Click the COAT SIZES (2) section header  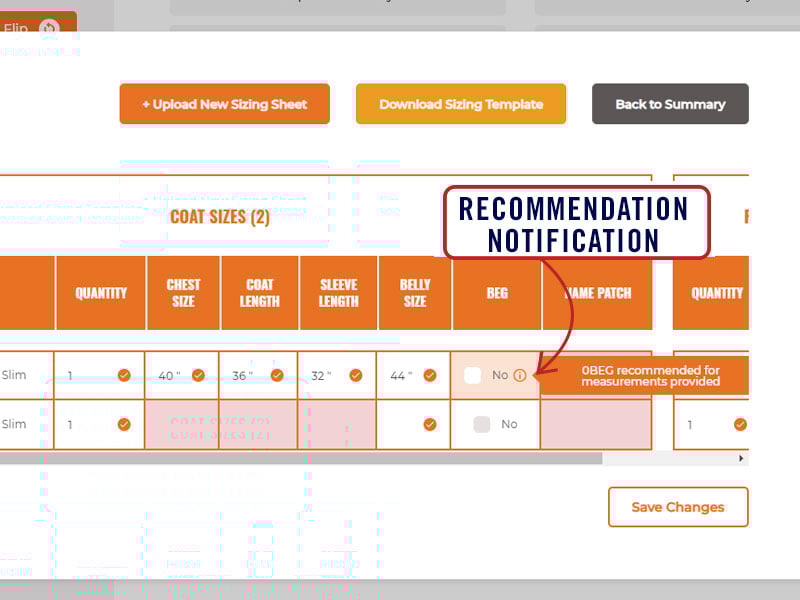tap(220, 217)
